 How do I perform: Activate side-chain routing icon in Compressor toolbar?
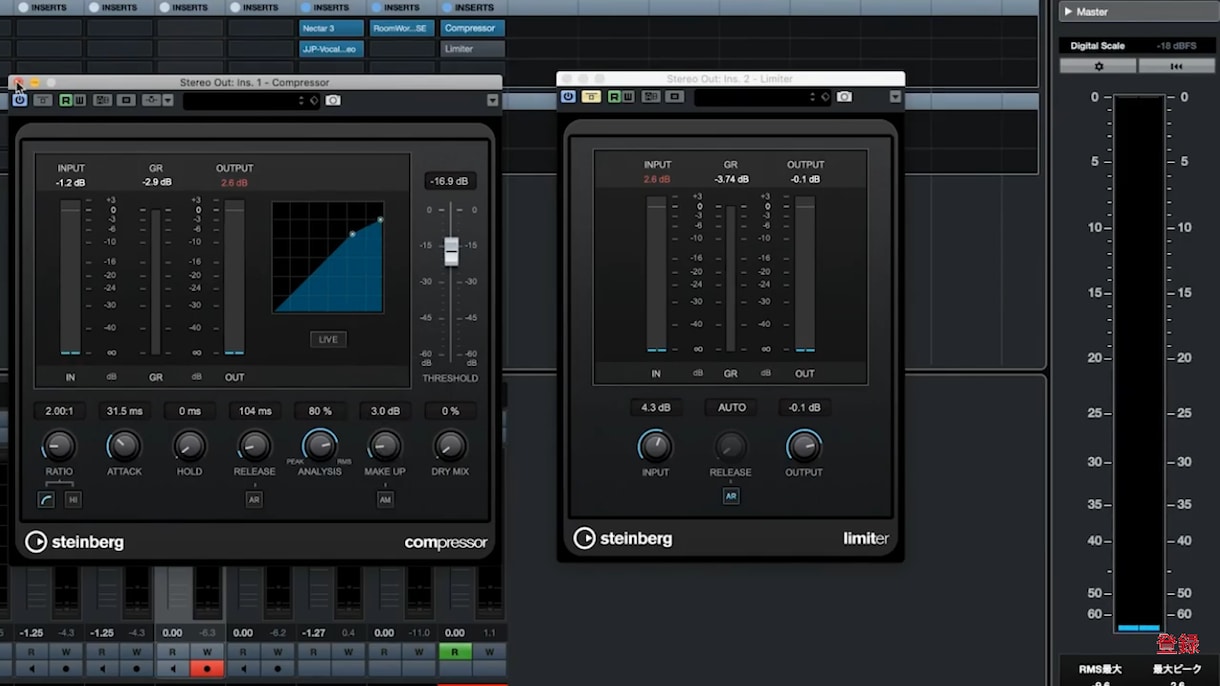(150, 100)
